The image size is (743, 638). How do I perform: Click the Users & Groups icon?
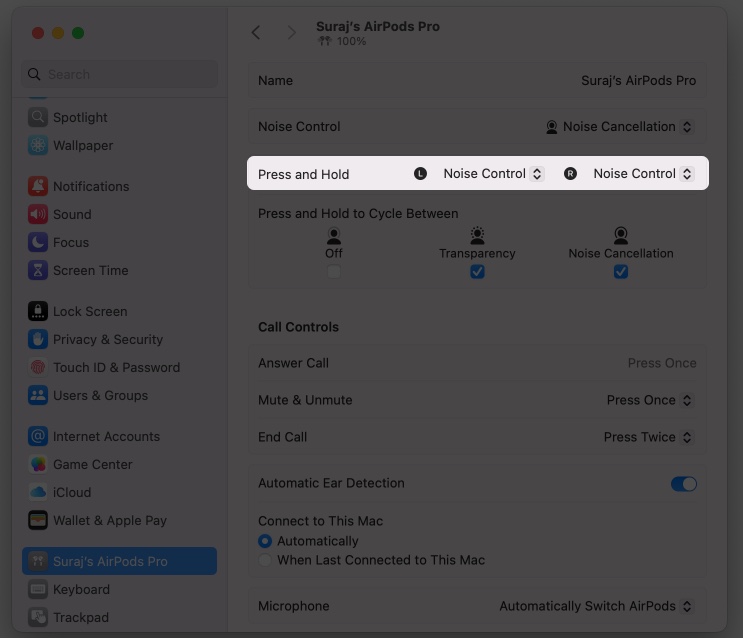37,395
